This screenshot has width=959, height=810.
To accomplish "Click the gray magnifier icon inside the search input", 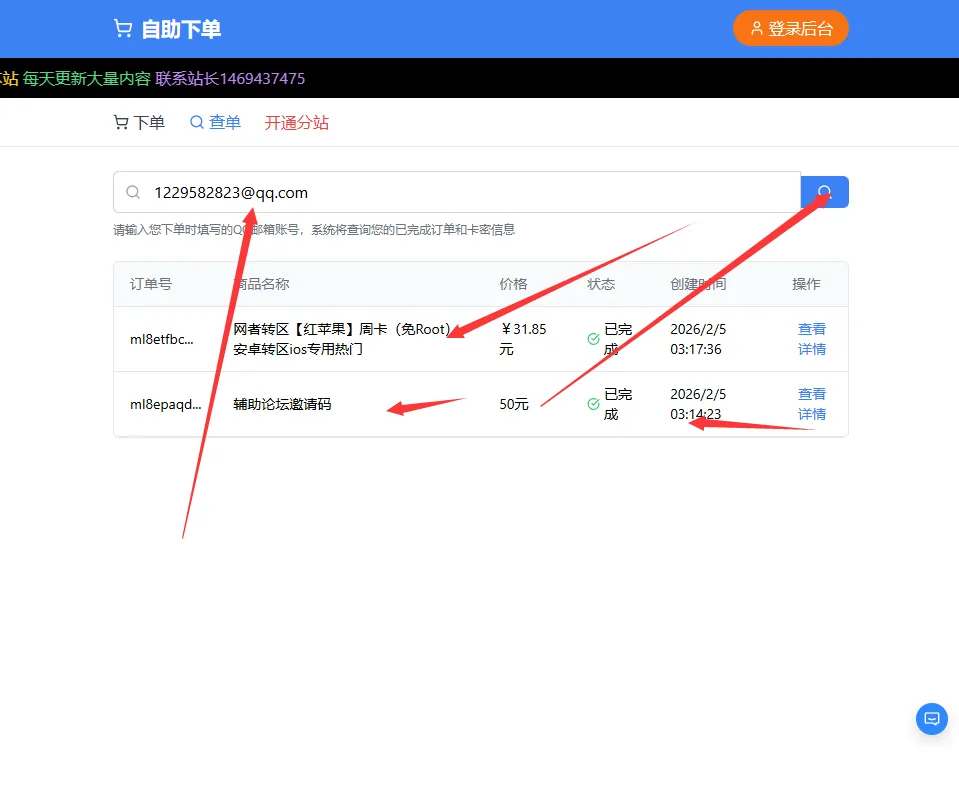I will click(131, 192).
